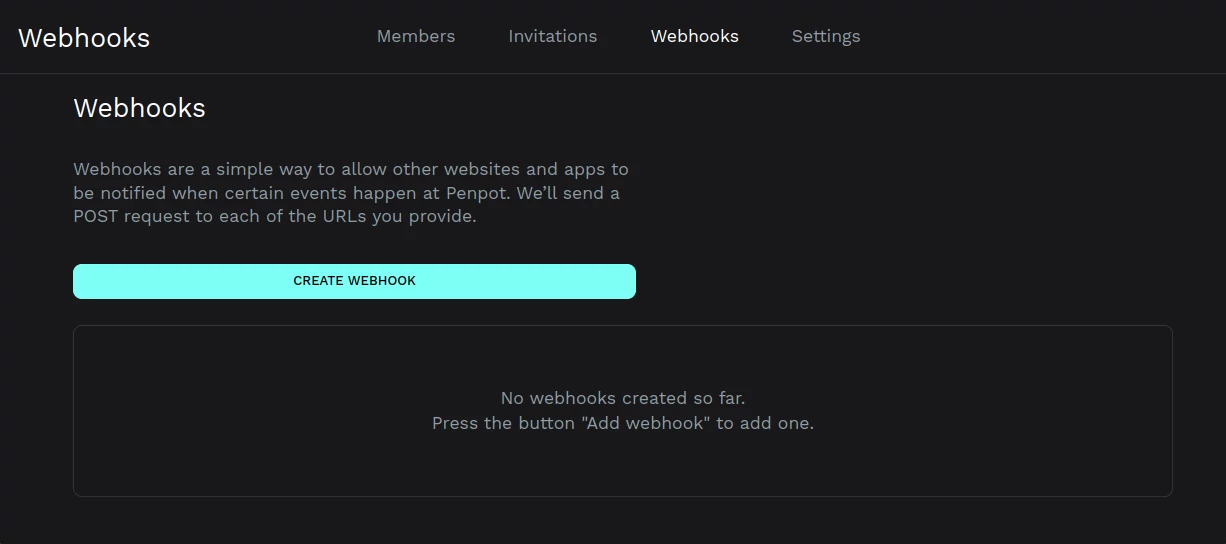The width and height of the screenshot is (1226, 544).
Task: Open the Members tab
Action: point(415,36)
